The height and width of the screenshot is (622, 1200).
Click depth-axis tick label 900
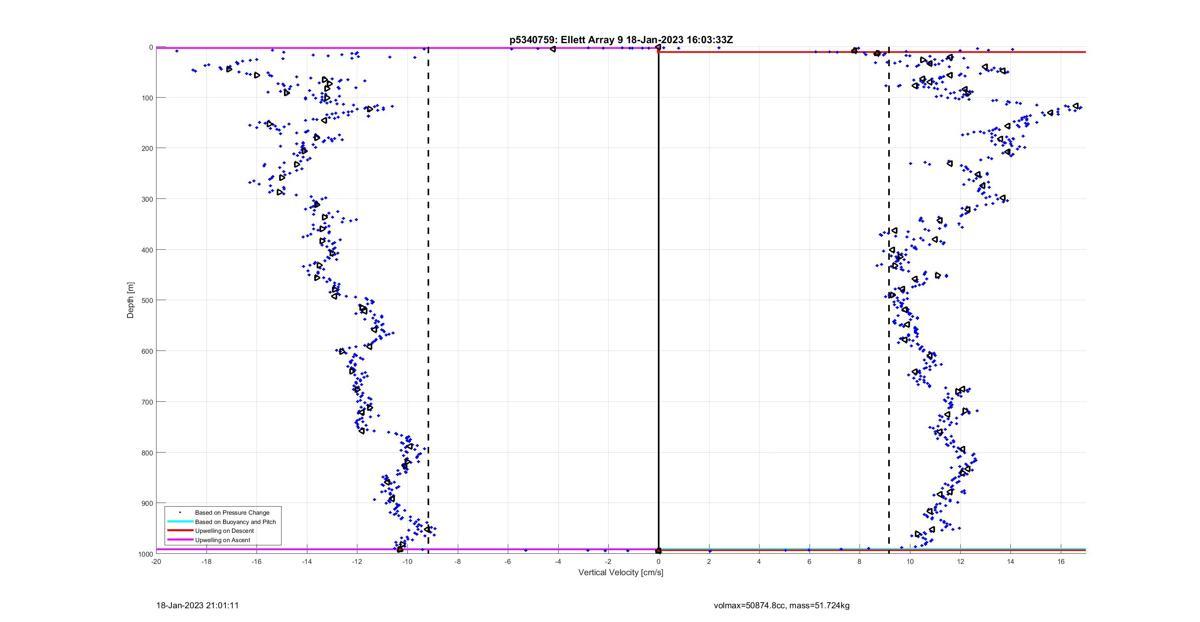[146, 503]
